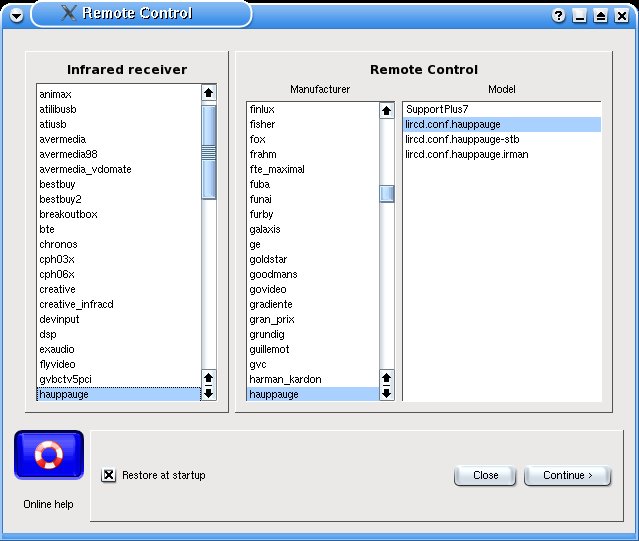Viewport: 639px width, 541px height.
Task: Select gvc manufacturer
Action: point(313,364)
